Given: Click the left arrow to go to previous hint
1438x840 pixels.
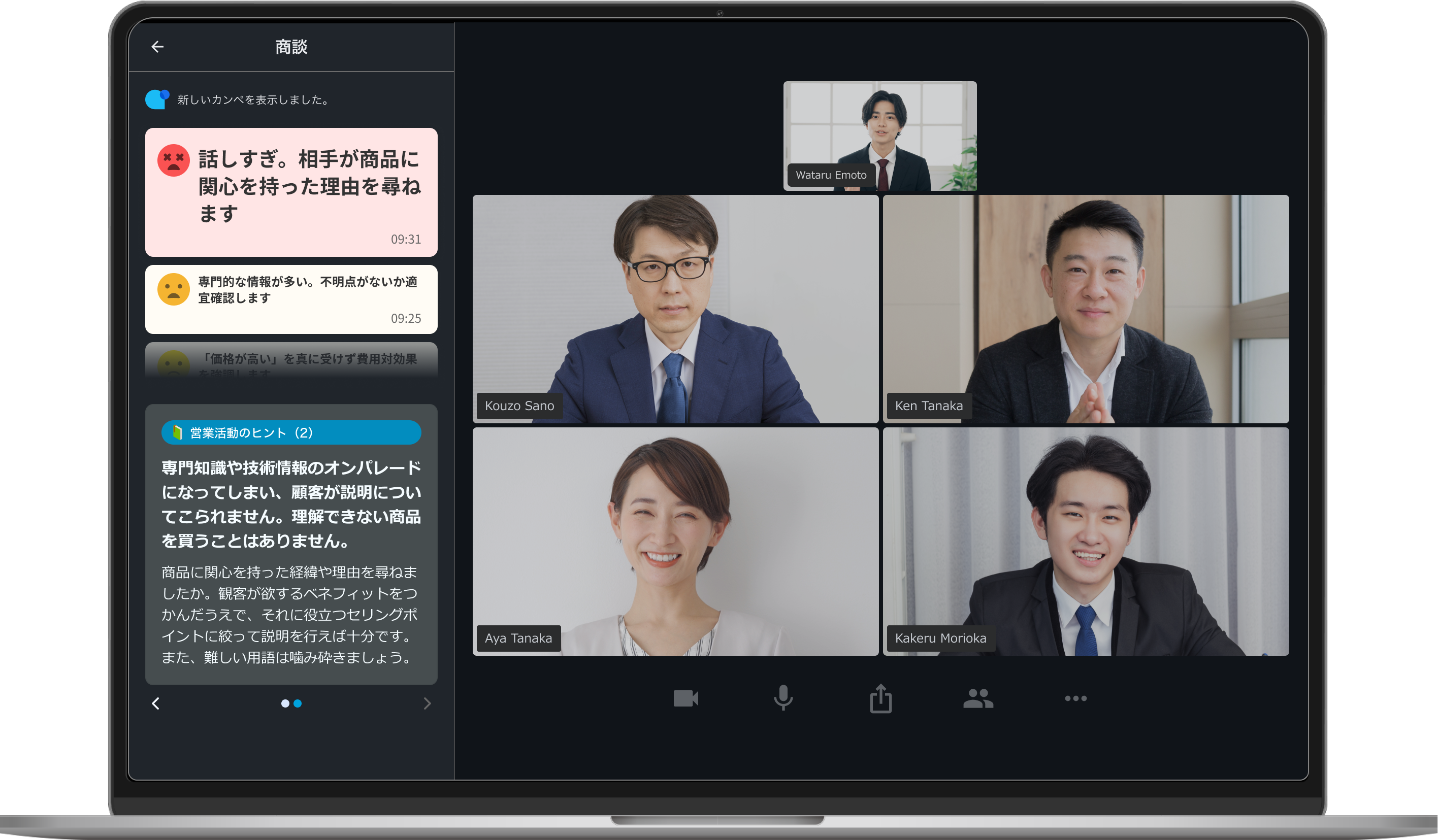Looking at the screenshot, I should pos(156,704).
